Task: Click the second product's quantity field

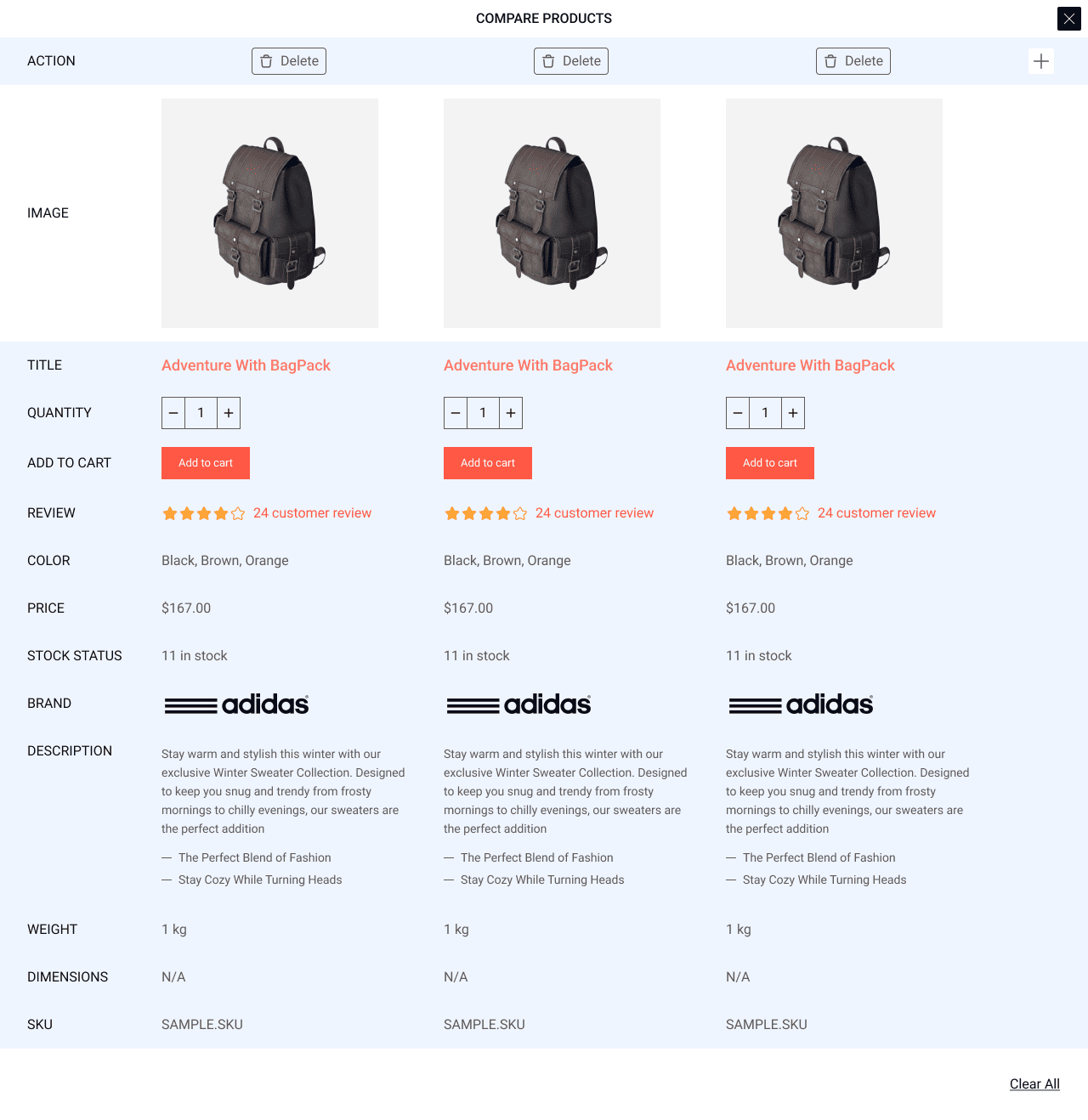Action: click(x=483, y=413)
